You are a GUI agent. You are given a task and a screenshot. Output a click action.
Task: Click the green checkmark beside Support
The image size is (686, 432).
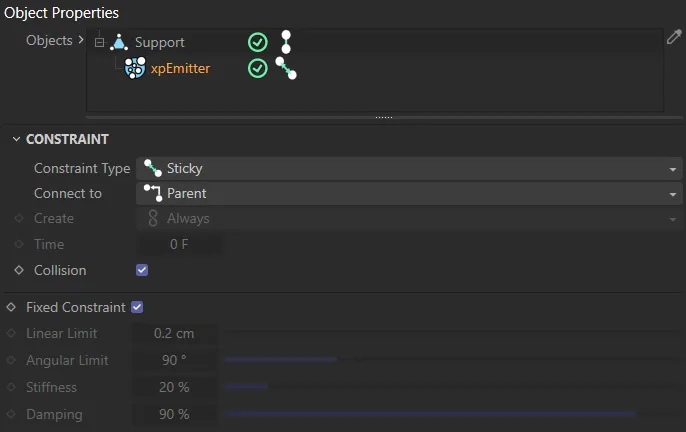point(258,42)
